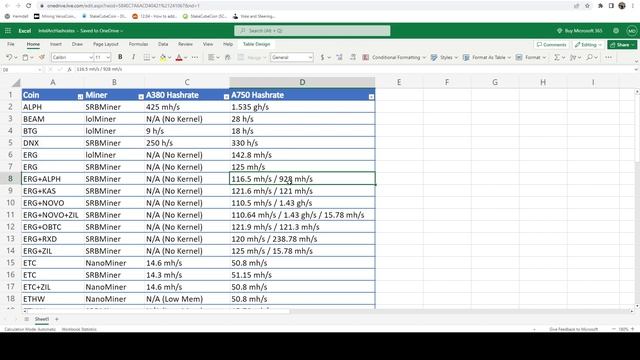Viewport: 640px width, 360px height.
Task: Select row 12 header
Action: tap(10, 227)
